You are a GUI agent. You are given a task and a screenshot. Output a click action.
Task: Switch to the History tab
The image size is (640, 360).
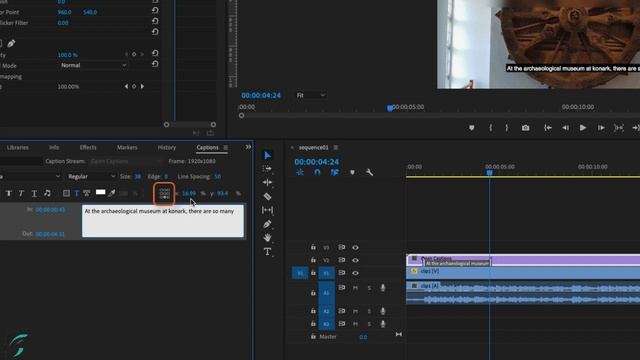click(167, 147)
